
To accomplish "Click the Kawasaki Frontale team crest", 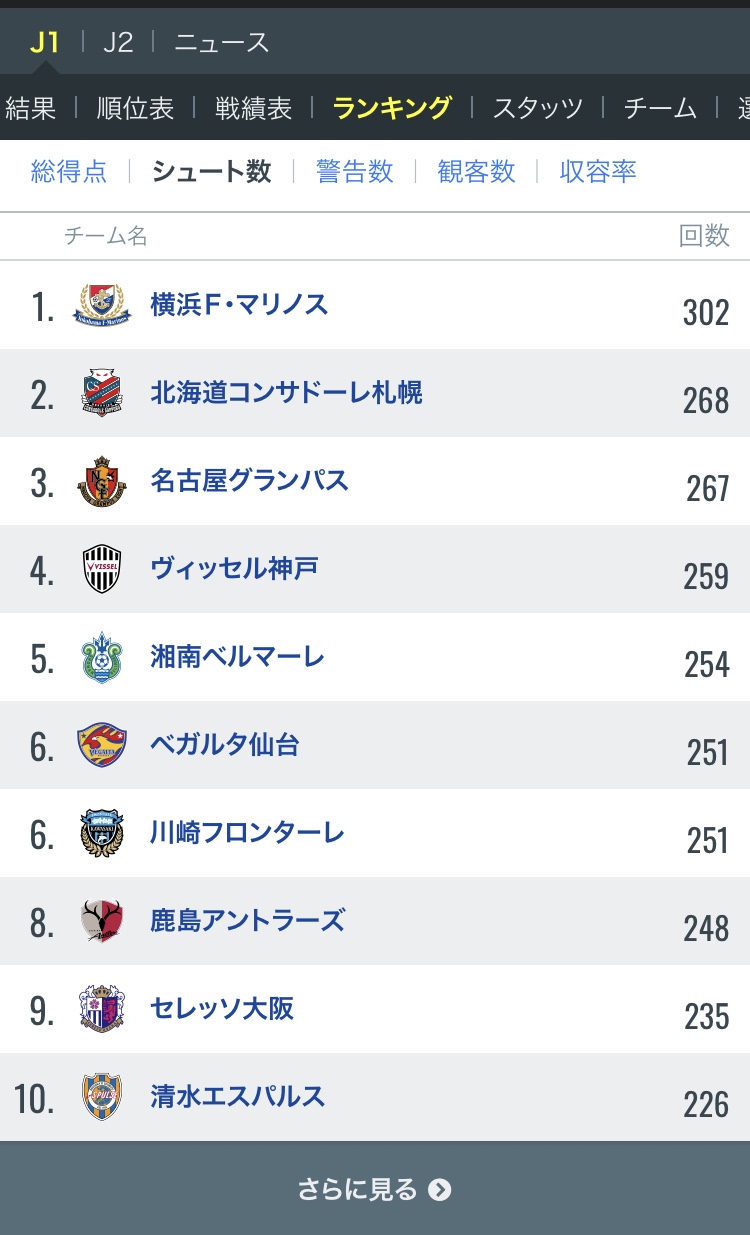I will click(102, 833).
